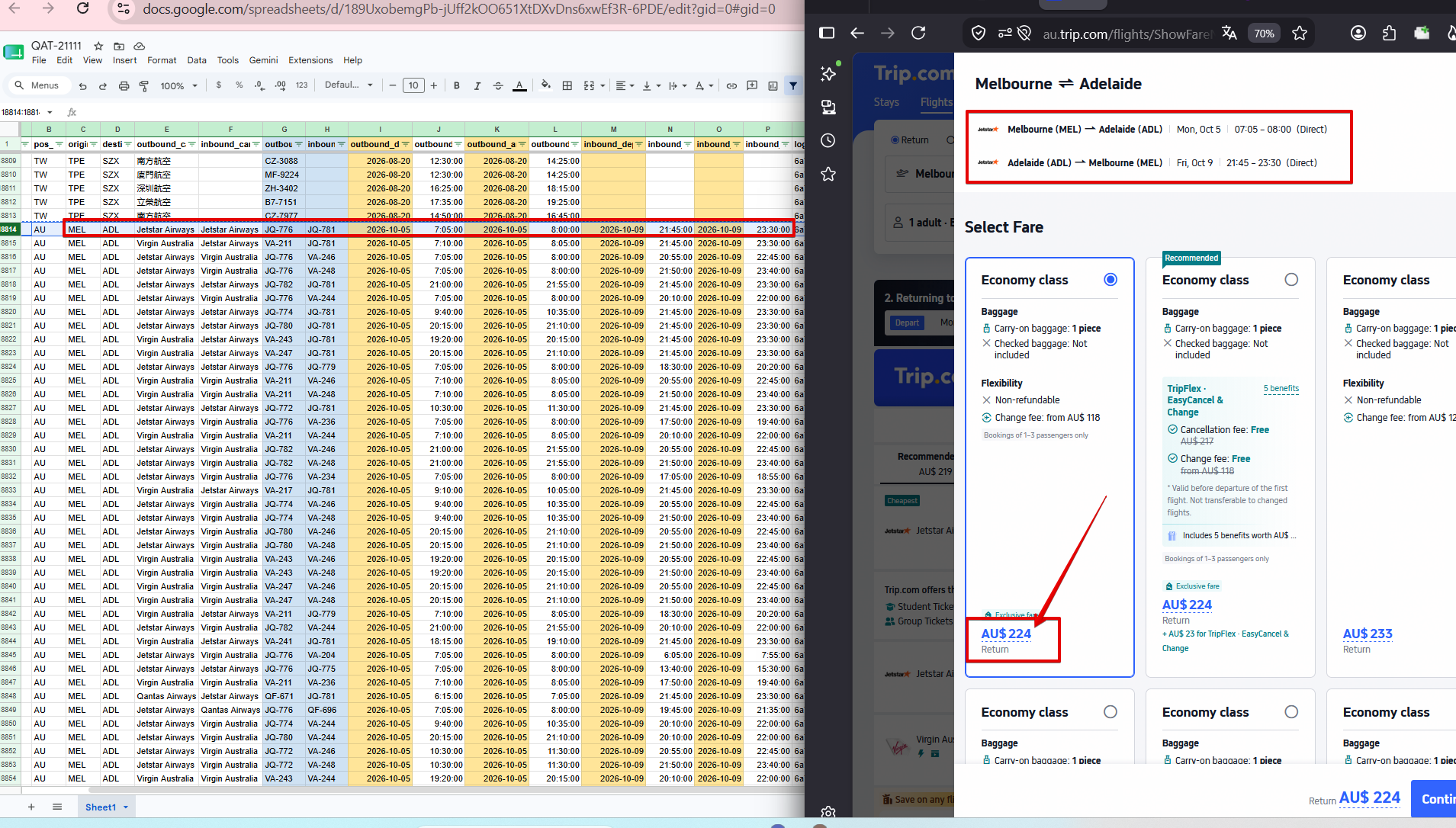Move QAT-21111 using the folder icon
The height and width of the screenshot is (828, 1456).
click(119, 46)
